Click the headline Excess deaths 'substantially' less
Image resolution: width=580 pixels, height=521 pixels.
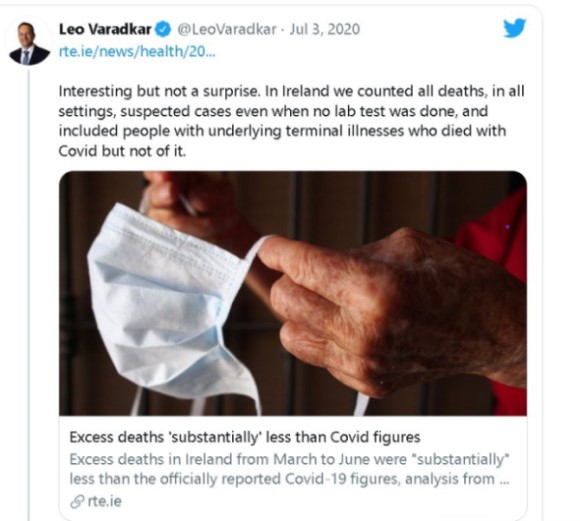[x=245, y=437]
